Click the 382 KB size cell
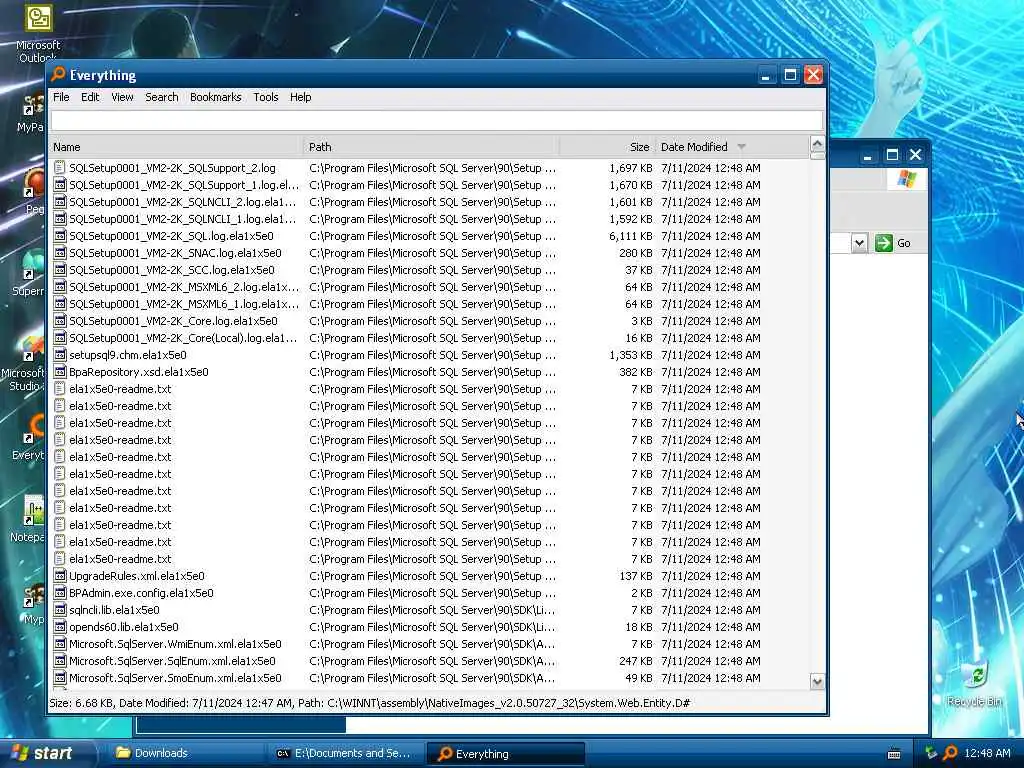1024x768 pixels. 635,372
